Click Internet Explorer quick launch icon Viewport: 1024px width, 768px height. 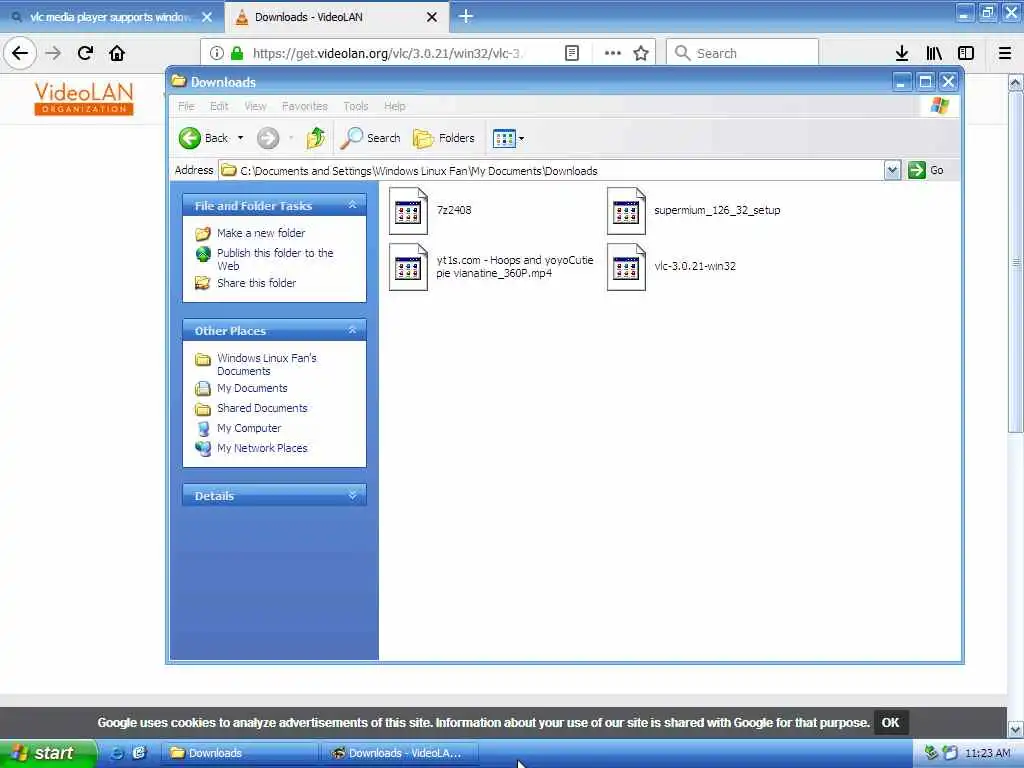[117, 753]
